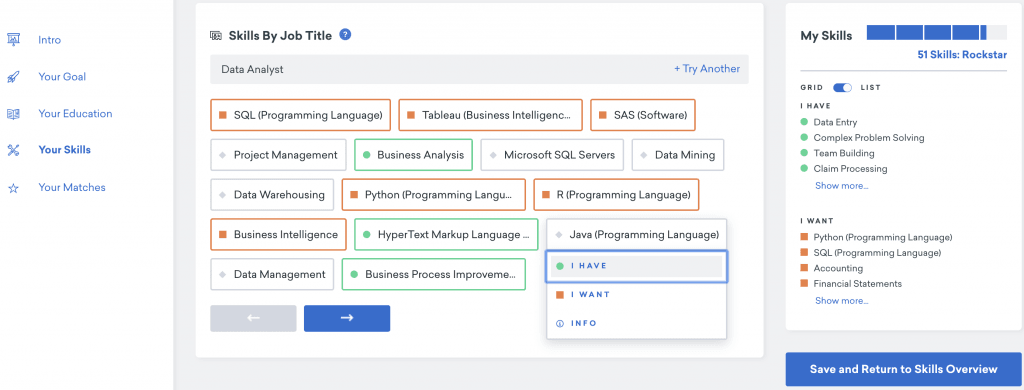
Task: Toggle the Data Mining skill chip
Action: [x=678, y=155]
